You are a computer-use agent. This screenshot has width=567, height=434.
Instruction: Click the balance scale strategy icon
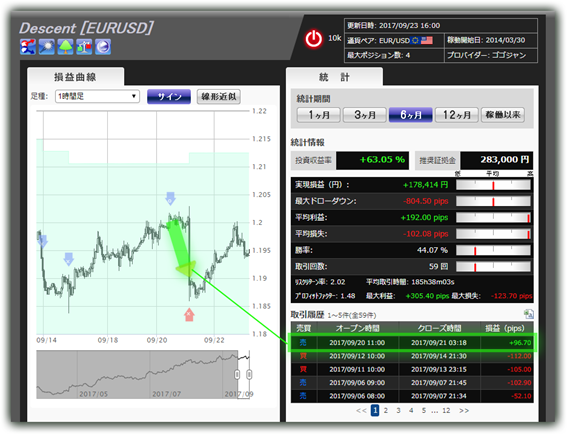tap(84, 47)
